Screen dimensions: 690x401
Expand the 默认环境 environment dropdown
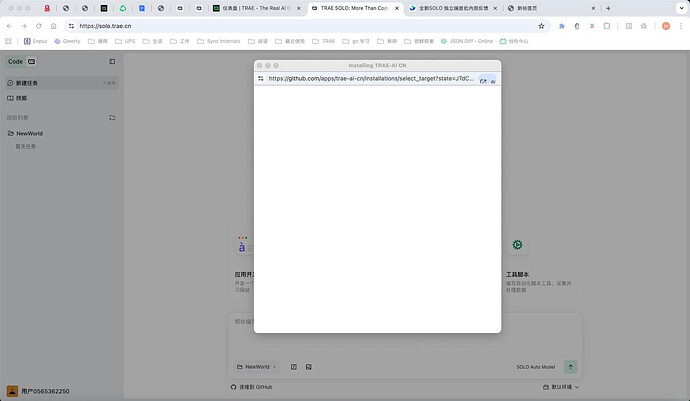click(x=564, y=386)
